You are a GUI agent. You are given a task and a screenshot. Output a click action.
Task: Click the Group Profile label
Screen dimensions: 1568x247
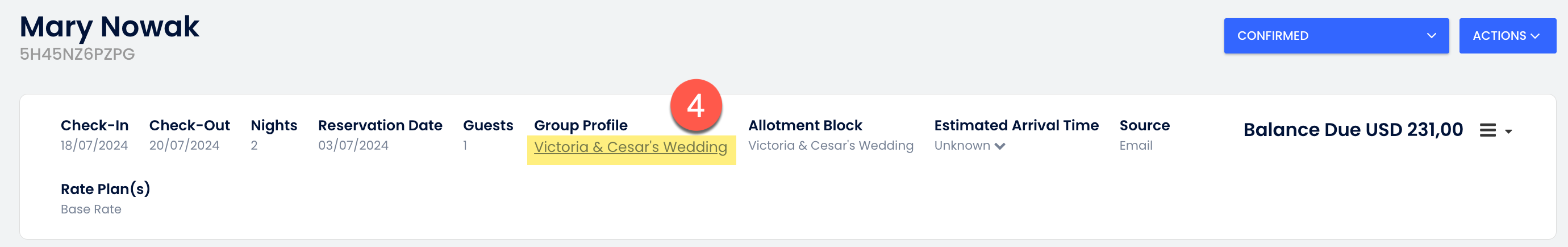coord(580,126)
